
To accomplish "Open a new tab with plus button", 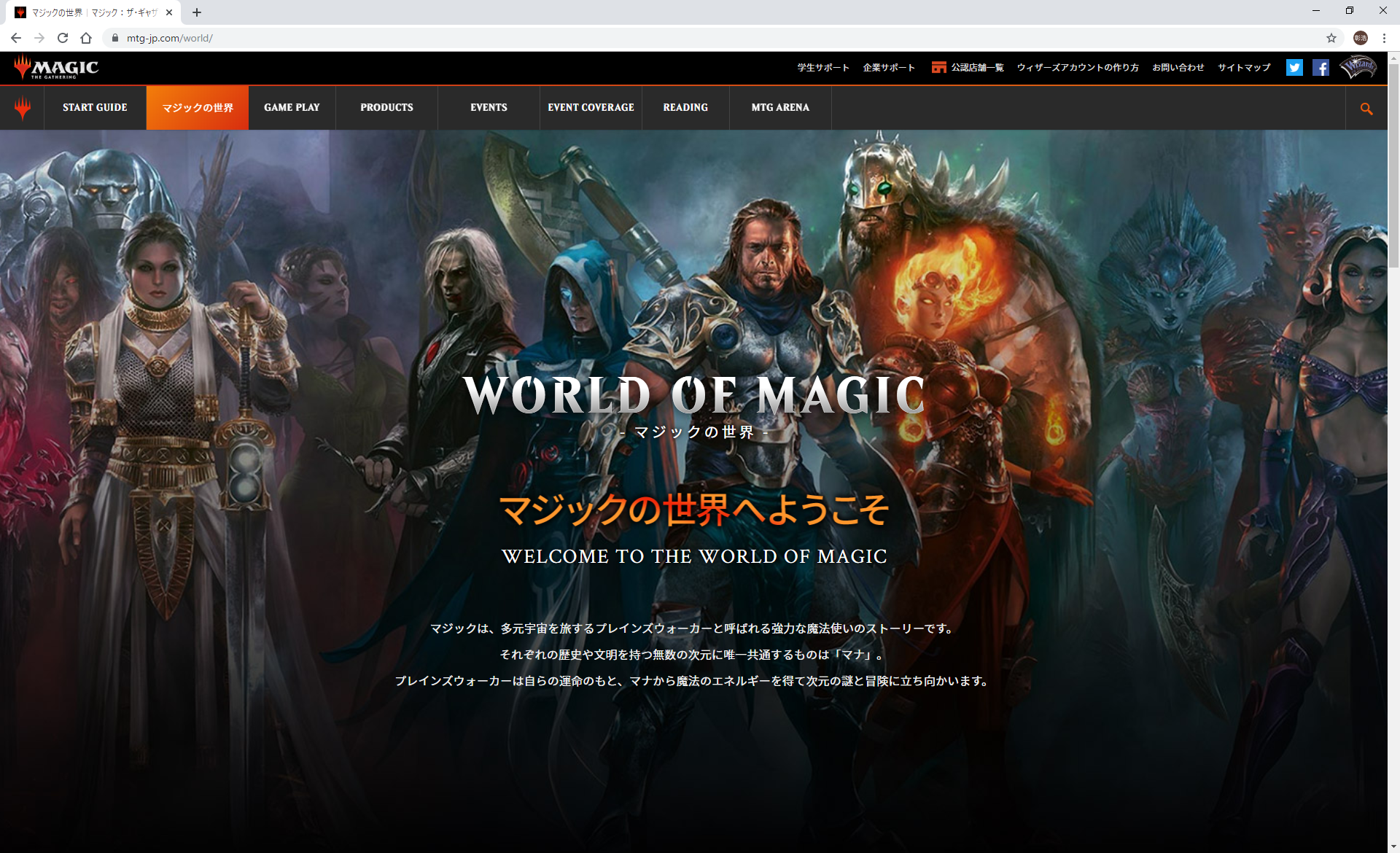I will (197, 12).
